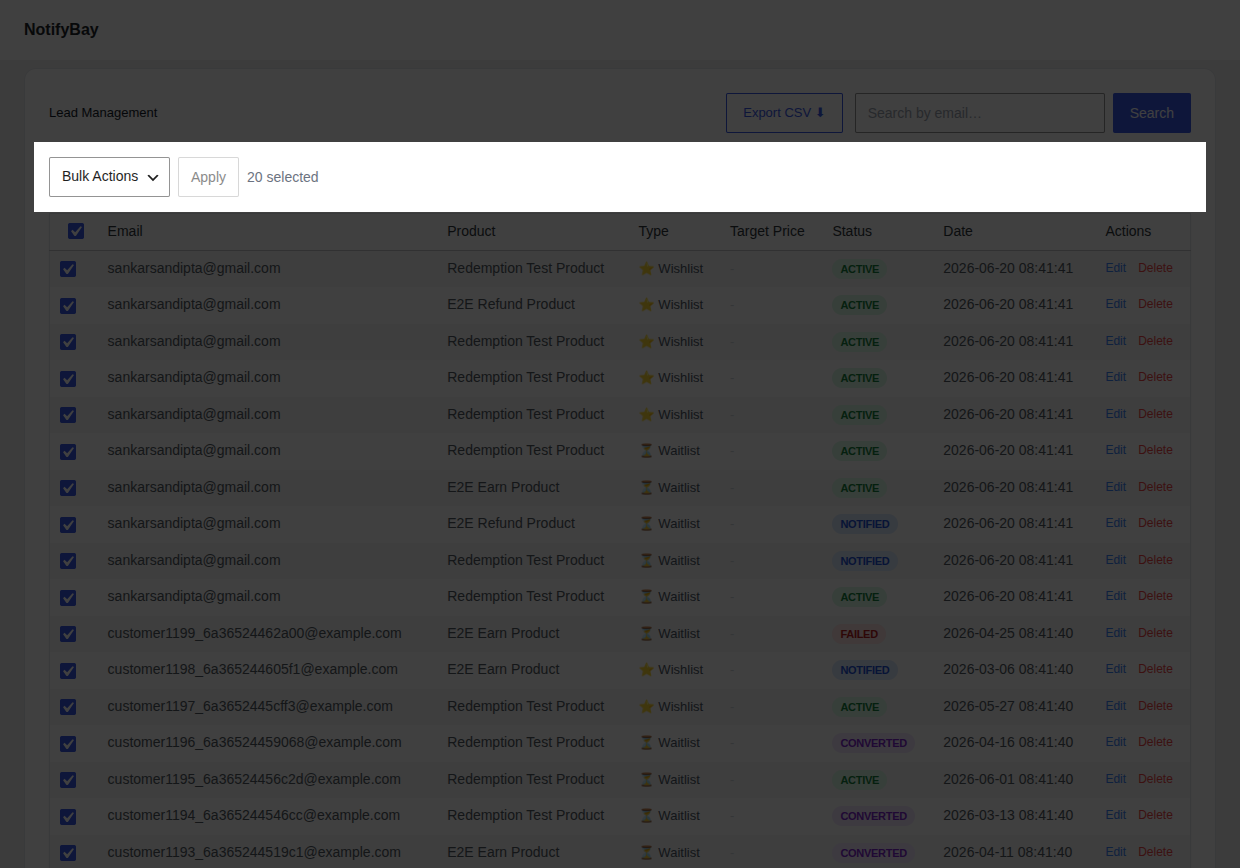Click CONVERTED badge in customer1194 row
The width and height of the screenshot is (1240, 868).
tap(873, 816)
